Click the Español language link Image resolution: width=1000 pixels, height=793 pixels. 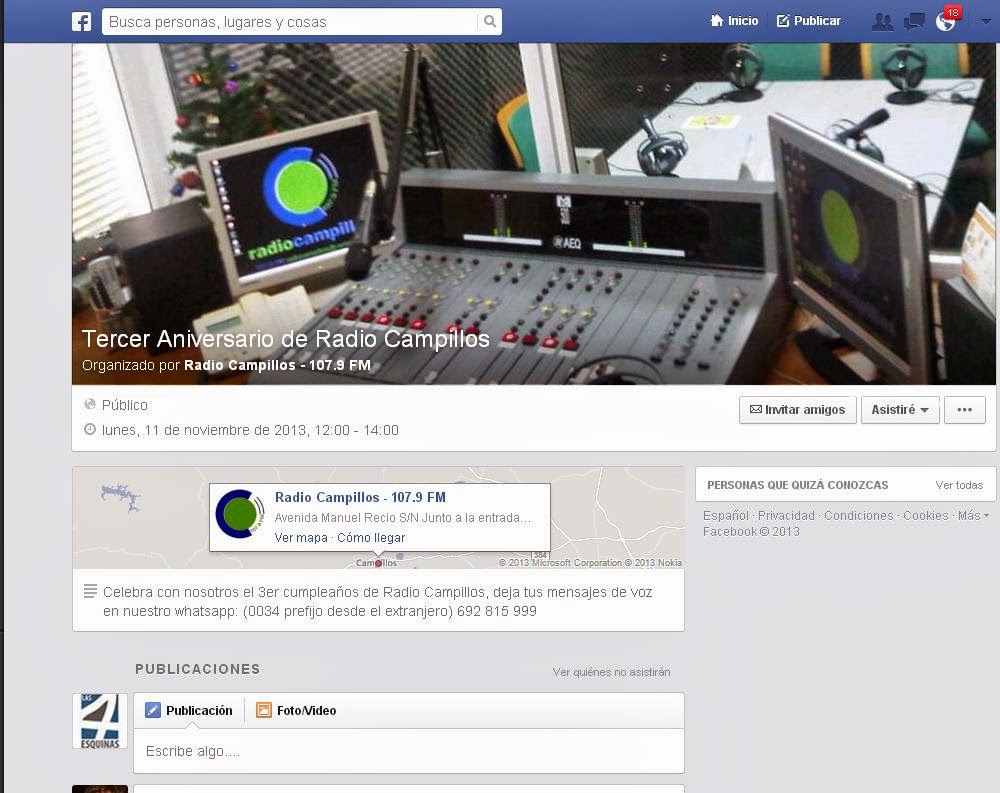726,515
